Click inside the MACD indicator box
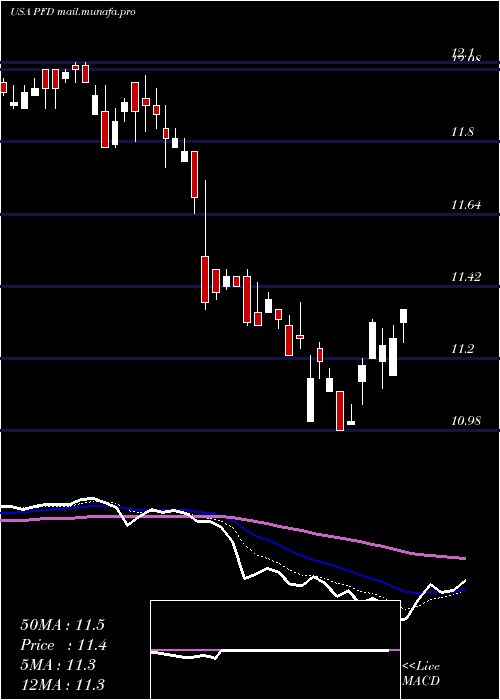Screen dimensions: 500x700 tap(275, 650)
